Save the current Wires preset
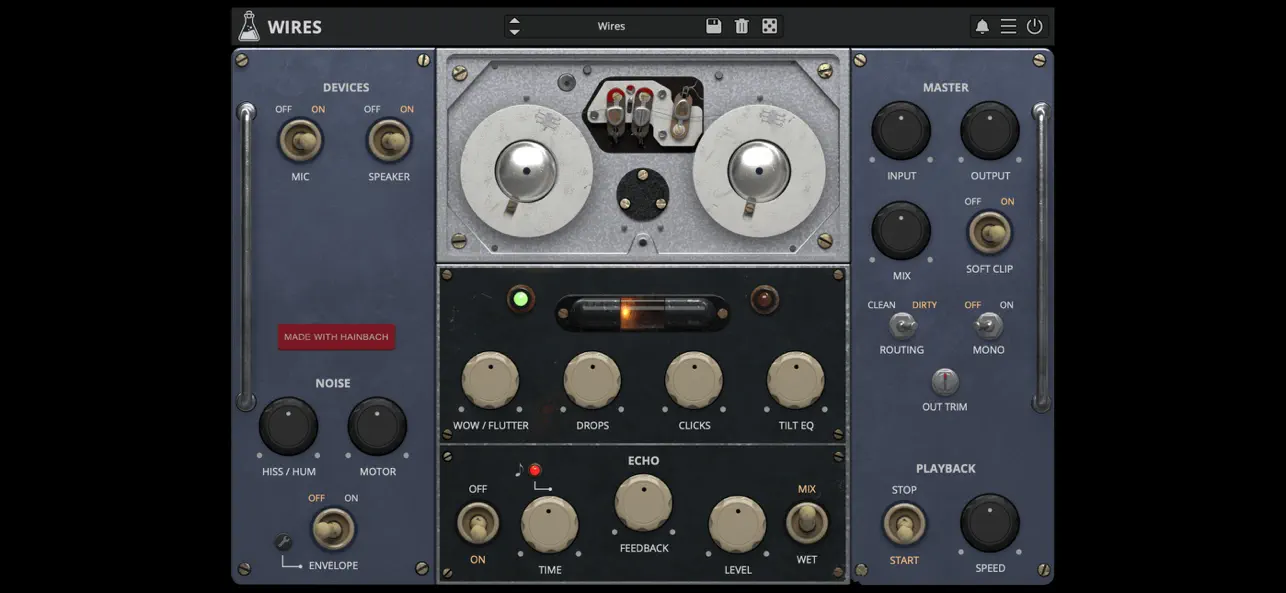 714,25
